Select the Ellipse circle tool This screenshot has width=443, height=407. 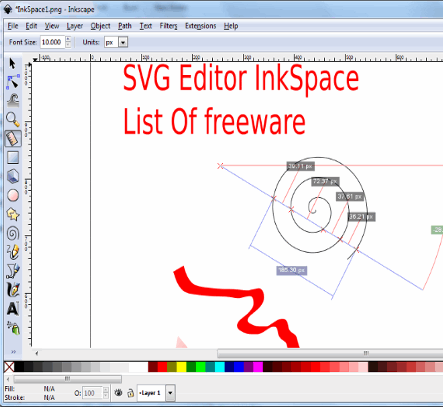13,195
